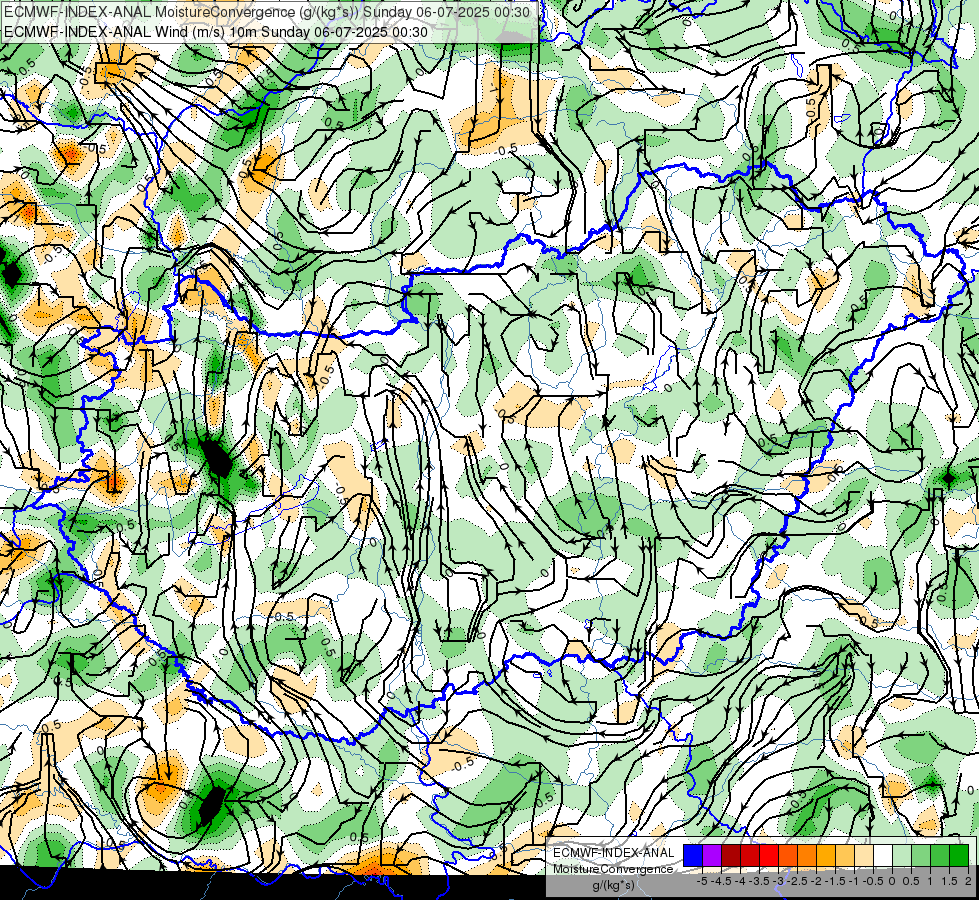This screenshot has width=979, height=900.
Task: Click the purple legend swatch
Action: [712, 856]
